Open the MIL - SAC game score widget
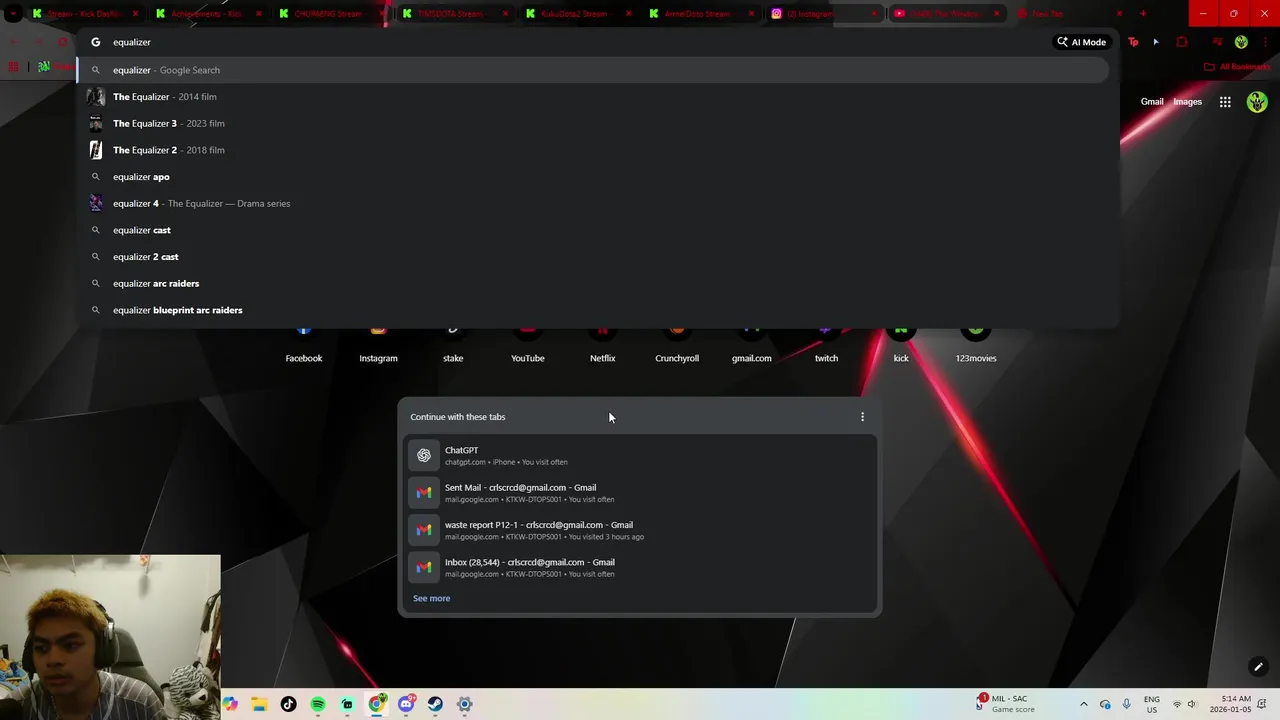The width and height of the screenshot is (1280, 720). [x=1007, y=704]
